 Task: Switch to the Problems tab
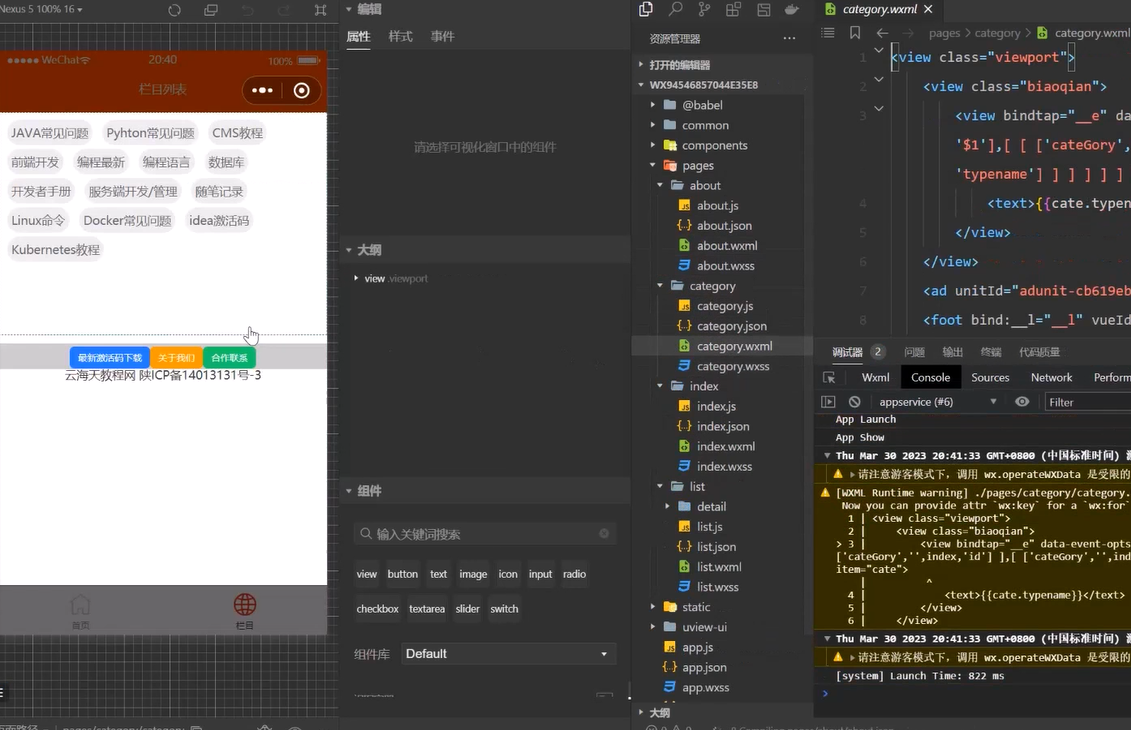pyautogui.click(x=914, y=352)
